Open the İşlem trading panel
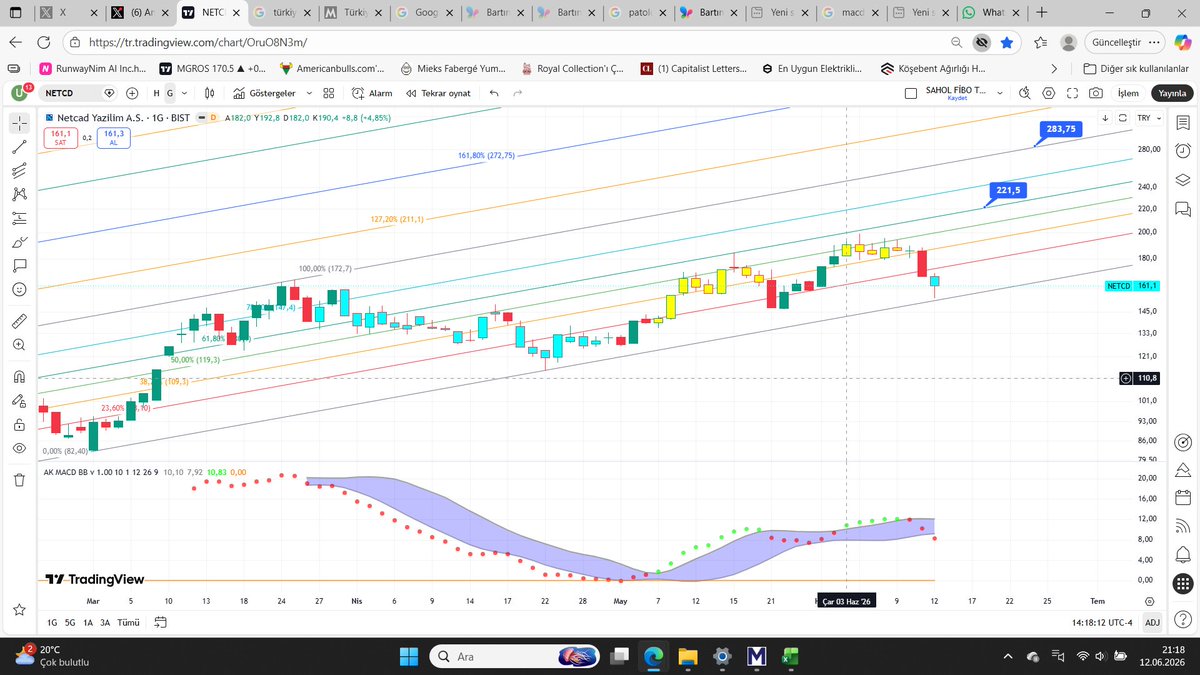Screen dimensions: 1200x675 coord(1128,92)
